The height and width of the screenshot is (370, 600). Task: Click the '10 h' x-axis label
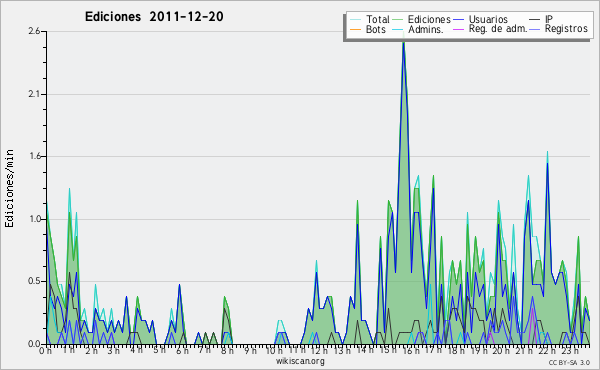coord(274,350)
